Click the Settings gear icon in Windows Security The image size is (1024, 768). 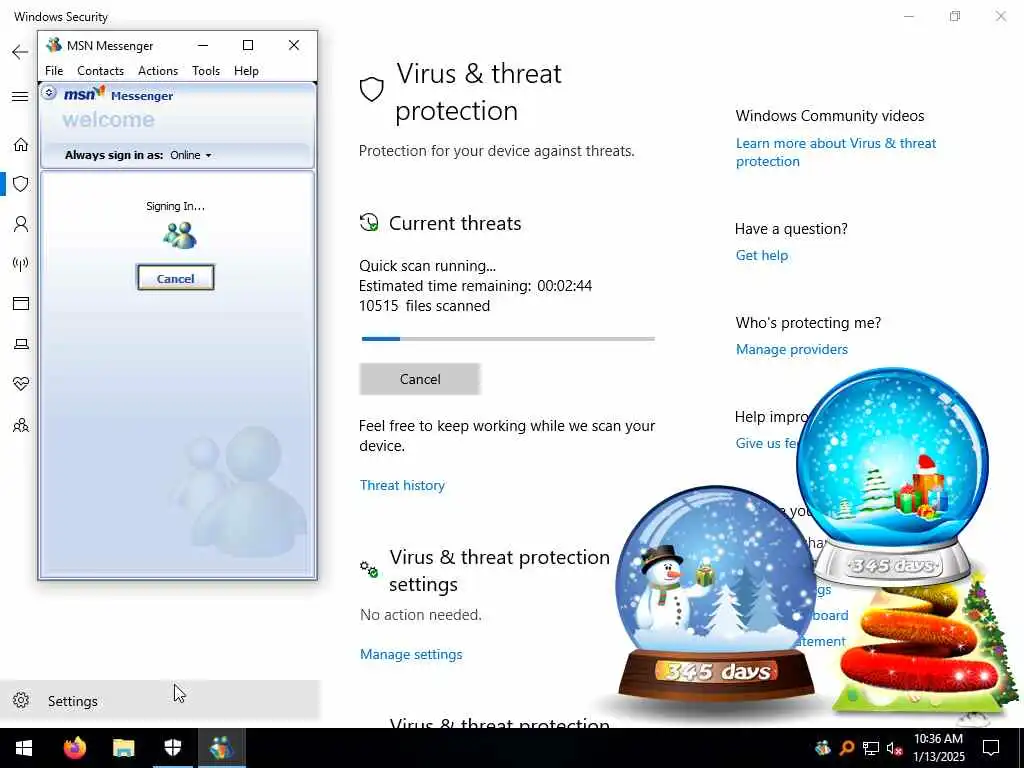click(21, 700)
